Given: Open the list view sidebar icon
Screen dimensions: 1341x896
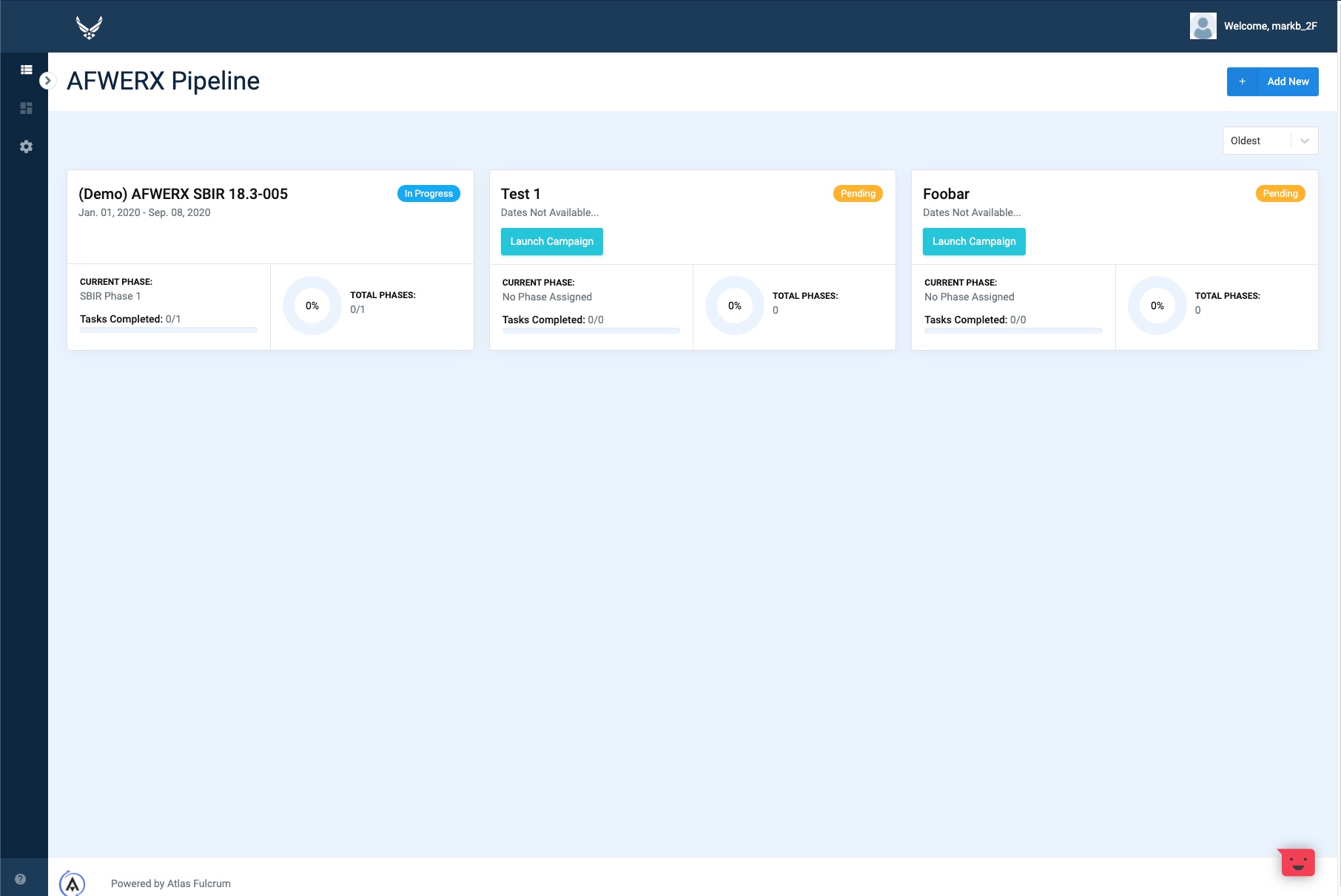Looking at the screenshot, I should click(27, 70).
